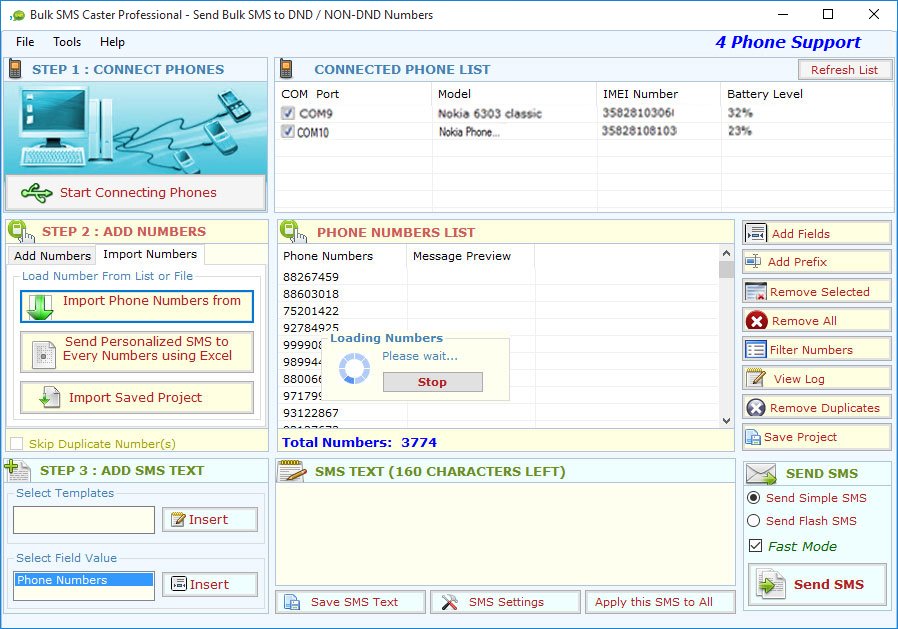898x629 pixels.
Task: Open the File menu
Action: 25,42
